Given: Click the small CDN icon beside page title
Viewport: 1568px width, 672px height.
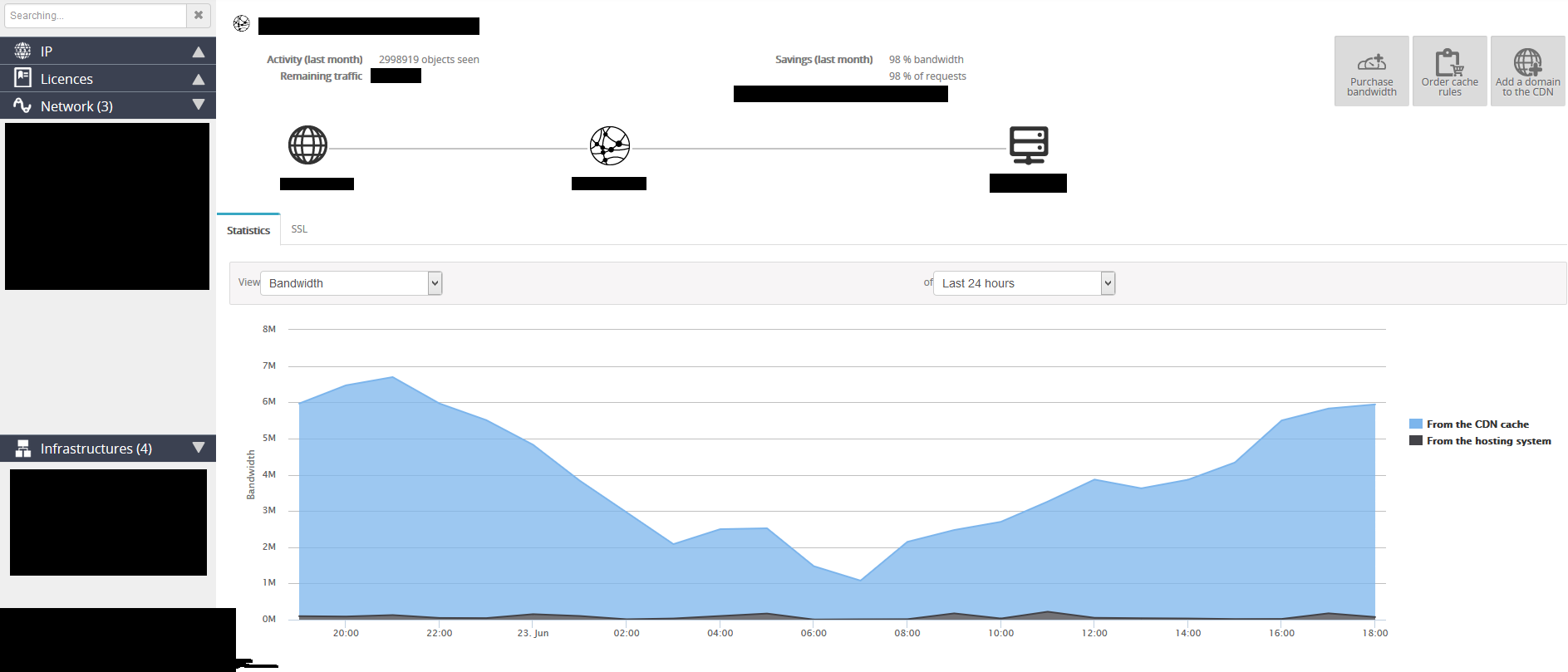Looking at the screenshot, I should click(242, 24).
